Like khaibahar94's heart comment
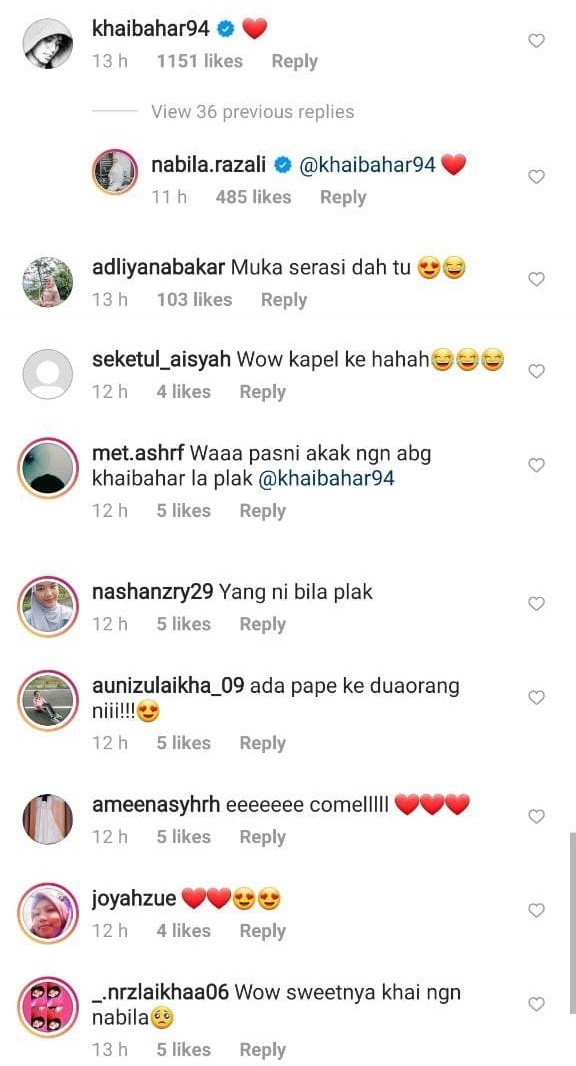 pos(537,41)
